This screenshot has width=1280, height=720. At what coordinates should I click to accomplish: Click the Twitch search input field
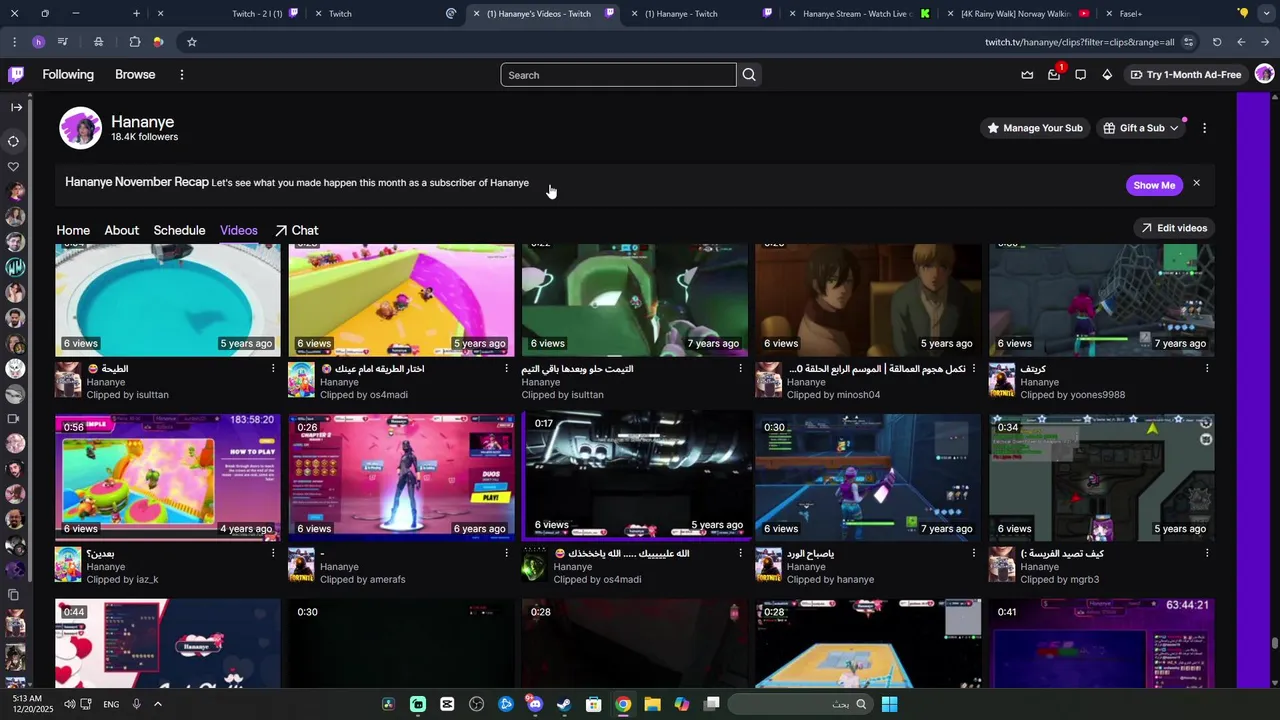point(618,75)
